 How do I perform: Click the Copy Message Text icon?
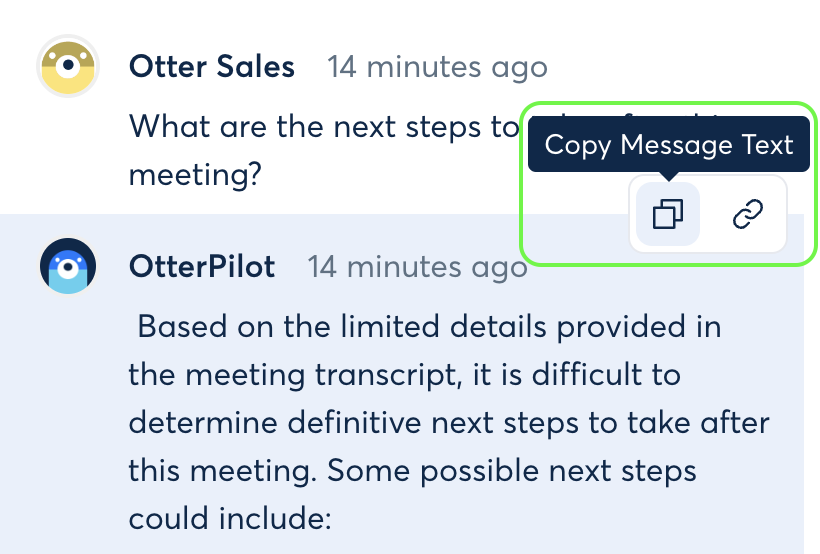(x=668, y=214)
